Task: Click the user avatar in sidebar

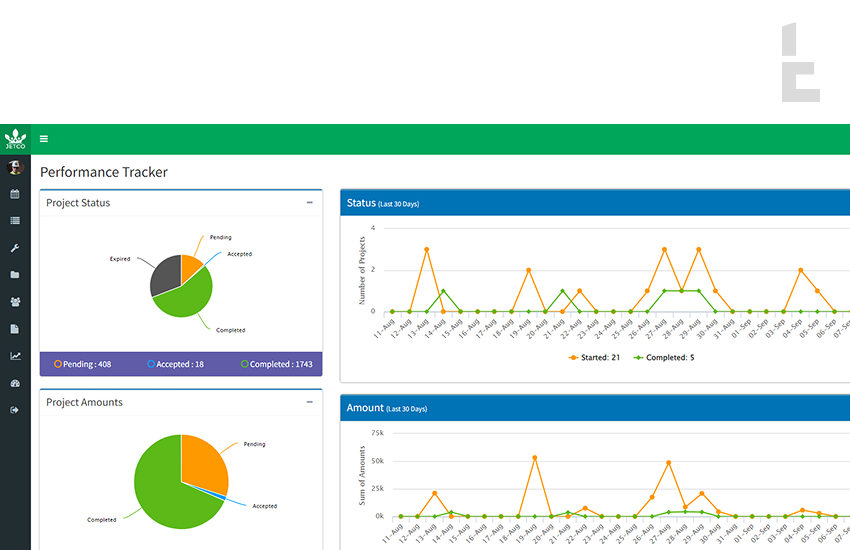Action: point(15,167)
